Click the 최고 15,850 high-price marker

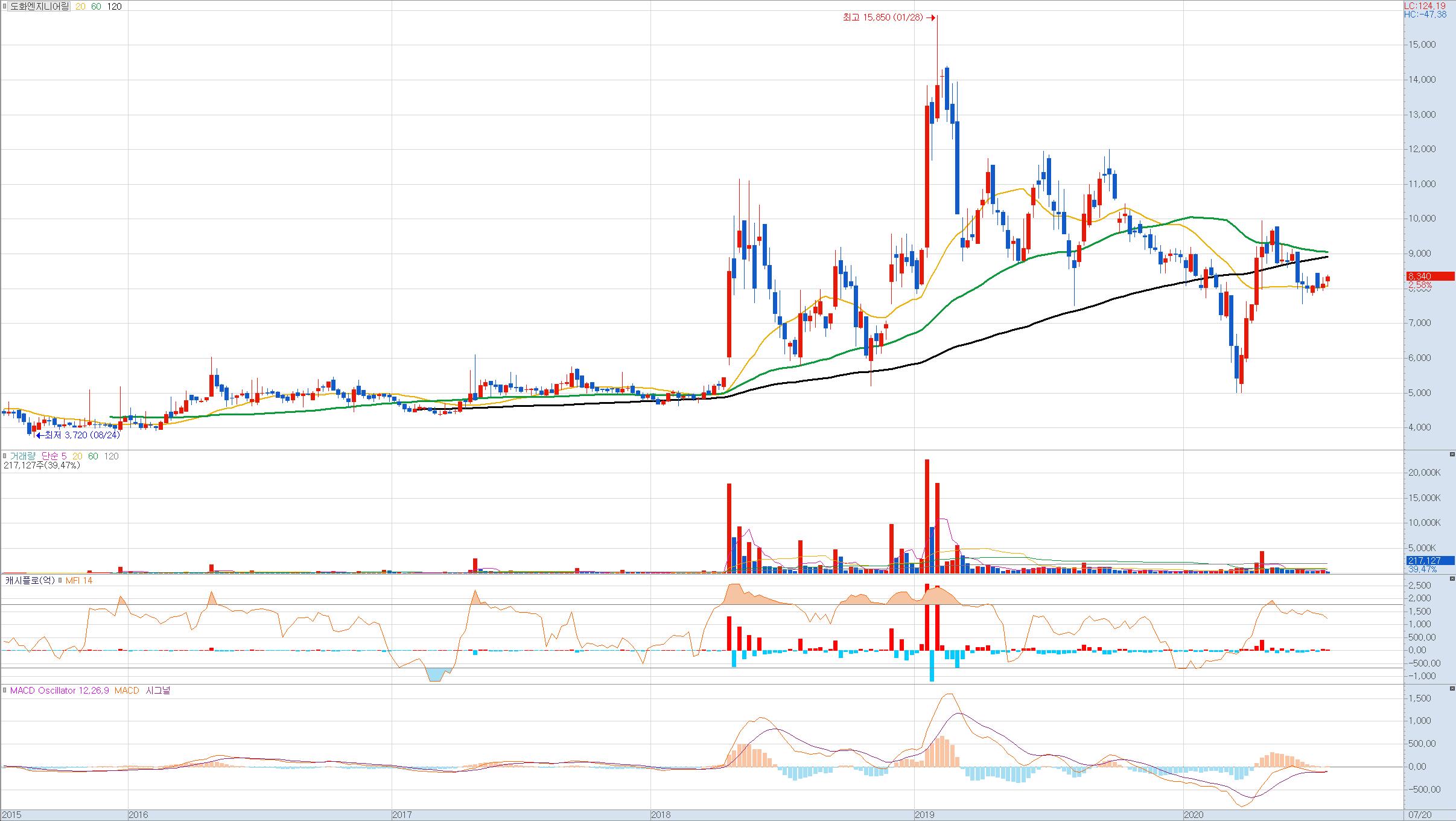[889, 18]
